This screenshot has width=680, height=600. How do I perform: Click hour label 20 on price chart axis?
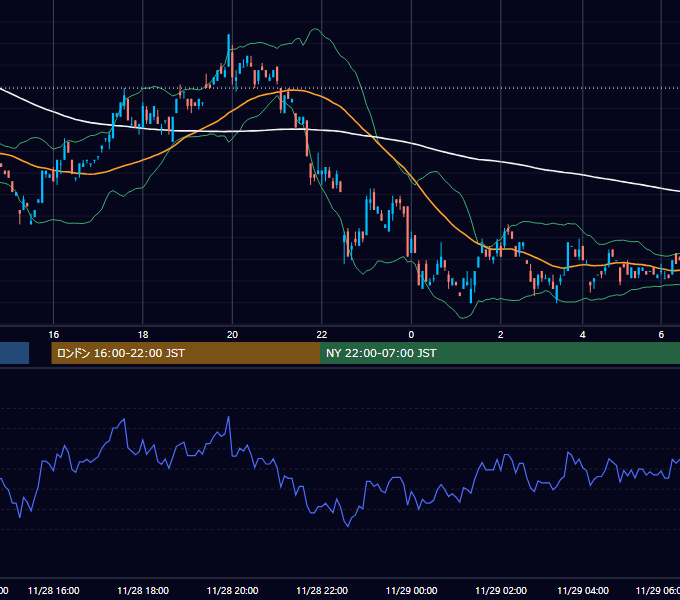click(232, 334)
